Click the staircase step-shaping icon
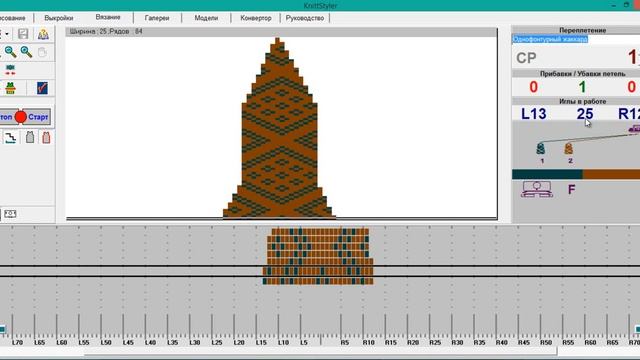The width and height of the screenshot is (640, 360). (11, 138)
